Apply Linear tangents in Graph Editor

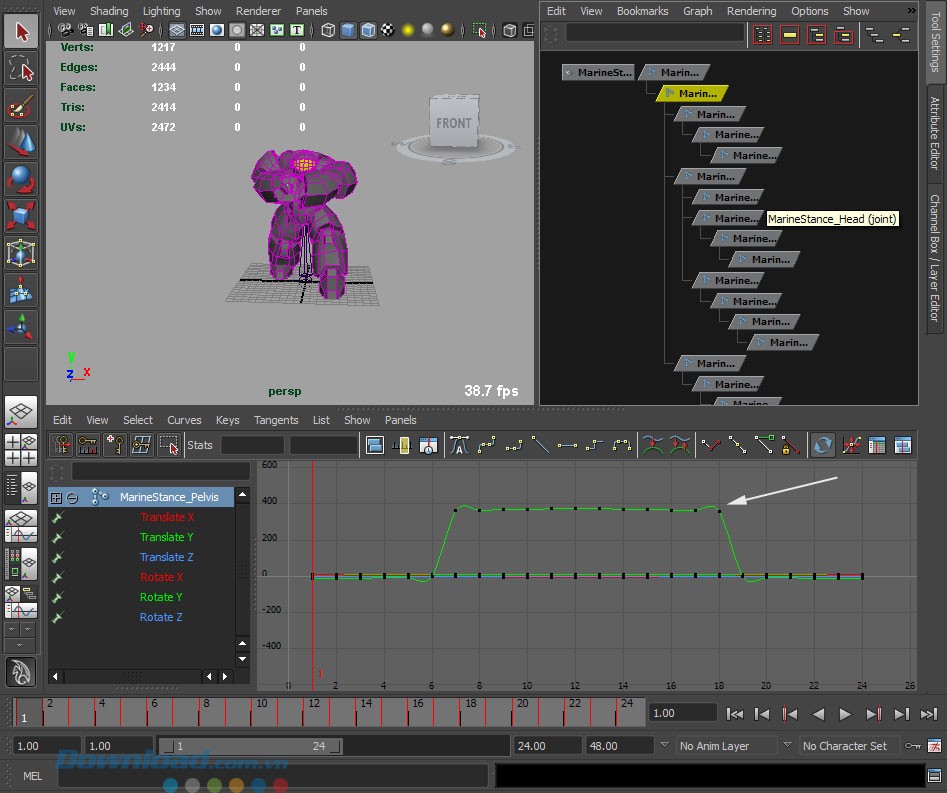tap(539, 445)
